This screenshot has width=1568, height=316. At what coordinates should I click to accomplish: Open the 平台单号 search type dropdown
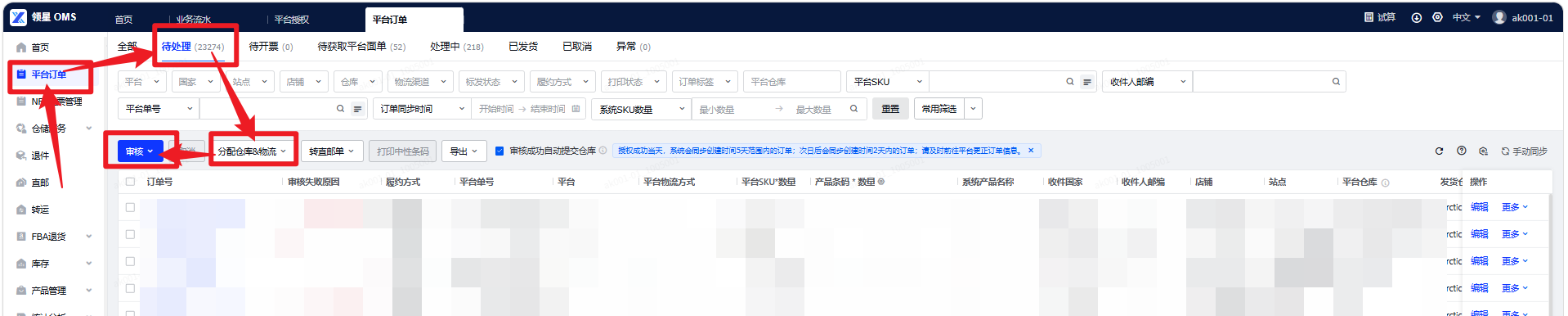point(159,109)
